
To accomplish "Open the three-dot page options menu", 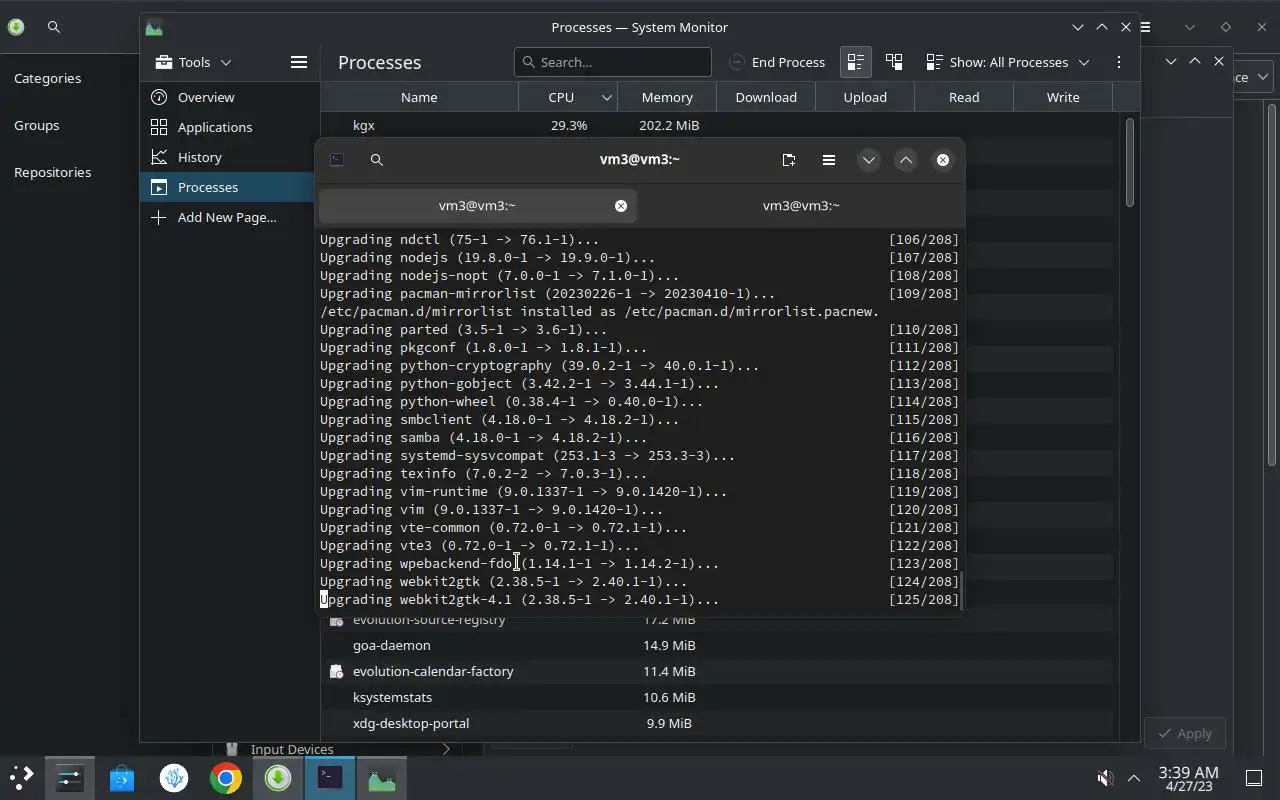I will (1119, 62).
